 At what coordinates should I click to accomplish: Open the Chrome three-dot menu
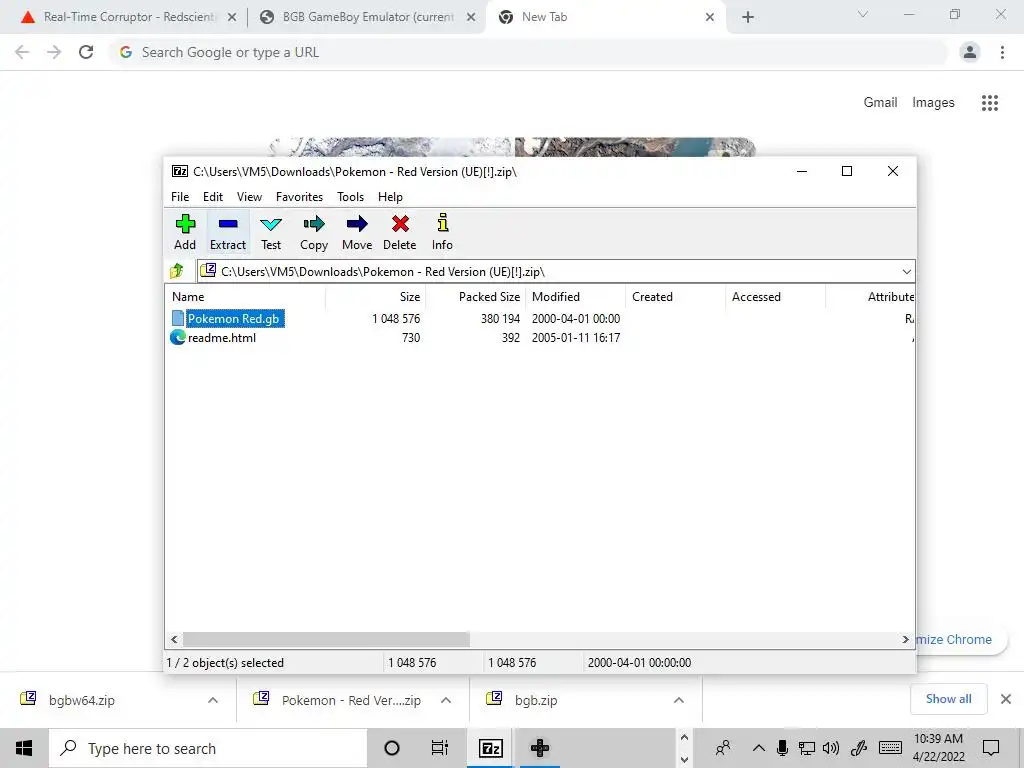coord(1002,52)
